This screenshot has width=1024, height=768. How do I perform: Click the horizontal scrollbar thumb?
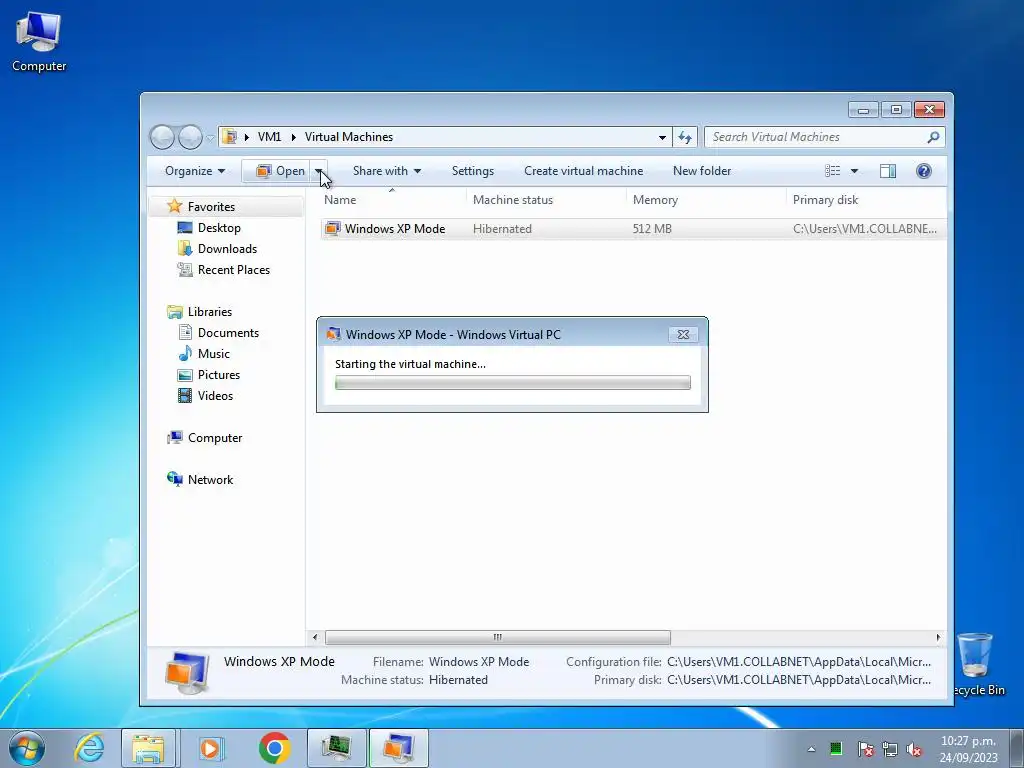coord(498,637)
